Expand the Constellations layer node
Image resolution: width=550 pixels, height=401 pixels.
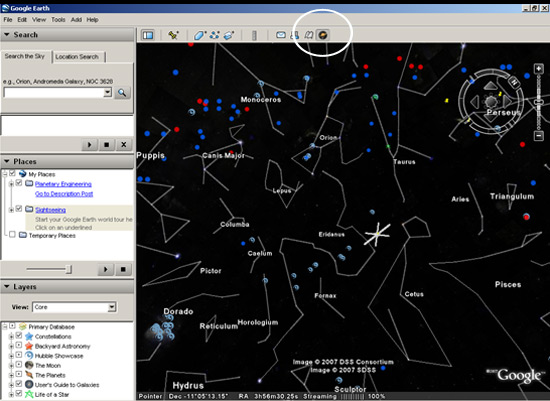[x=11, y=336]
